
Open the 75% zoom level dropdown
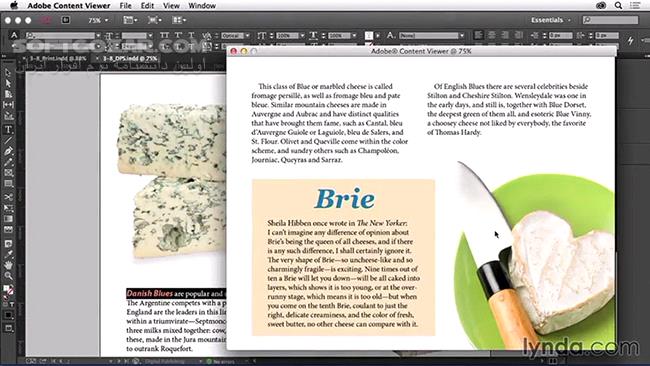(x=98, y=20)
